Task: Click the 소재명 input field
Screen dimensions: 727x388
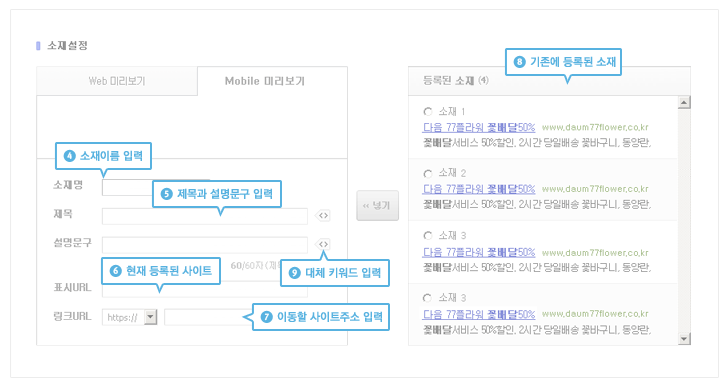Action: (x=128, y=187)
